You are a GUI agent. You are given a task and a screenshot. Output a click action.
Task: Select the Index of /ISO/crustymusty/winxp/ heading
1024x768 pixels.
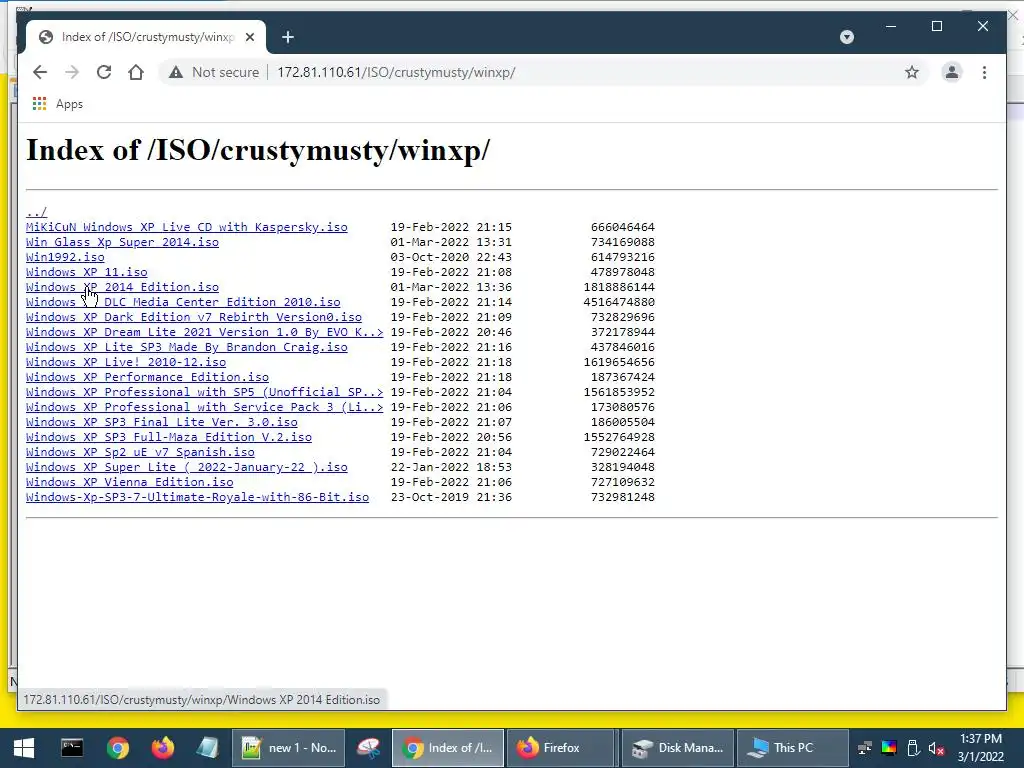tap(258, 150)
